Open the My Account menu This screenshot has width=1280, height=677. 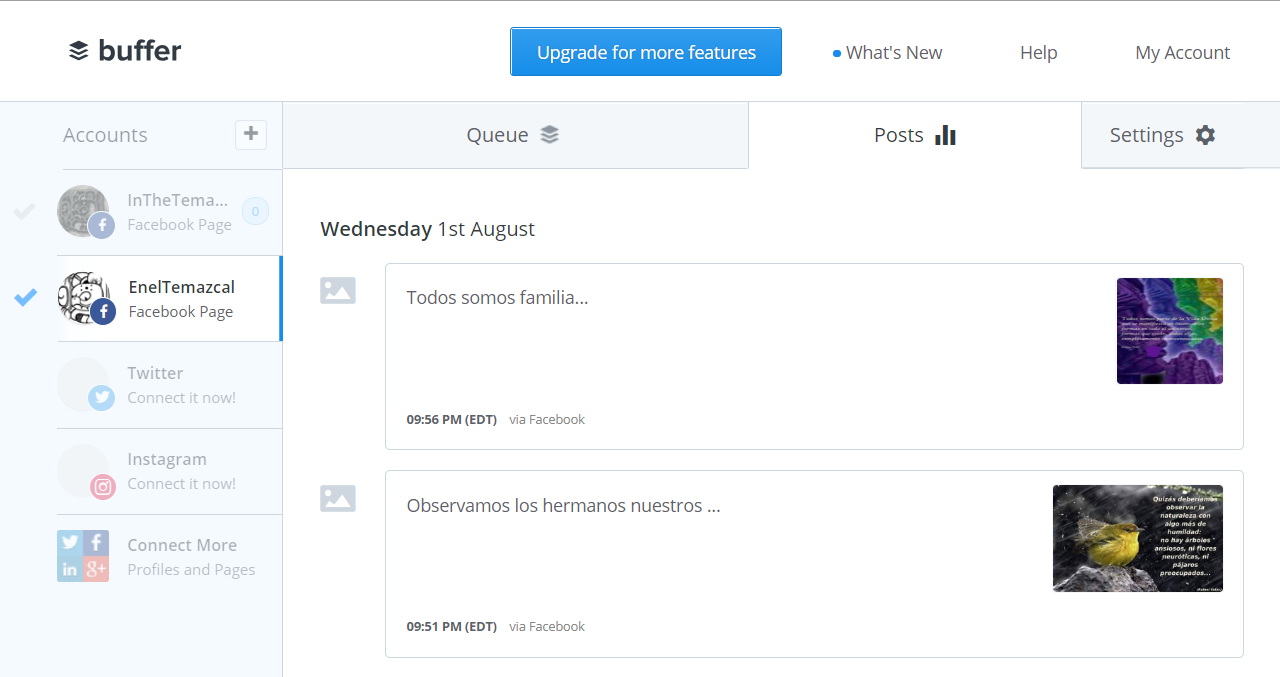[x=1183, y=53]
